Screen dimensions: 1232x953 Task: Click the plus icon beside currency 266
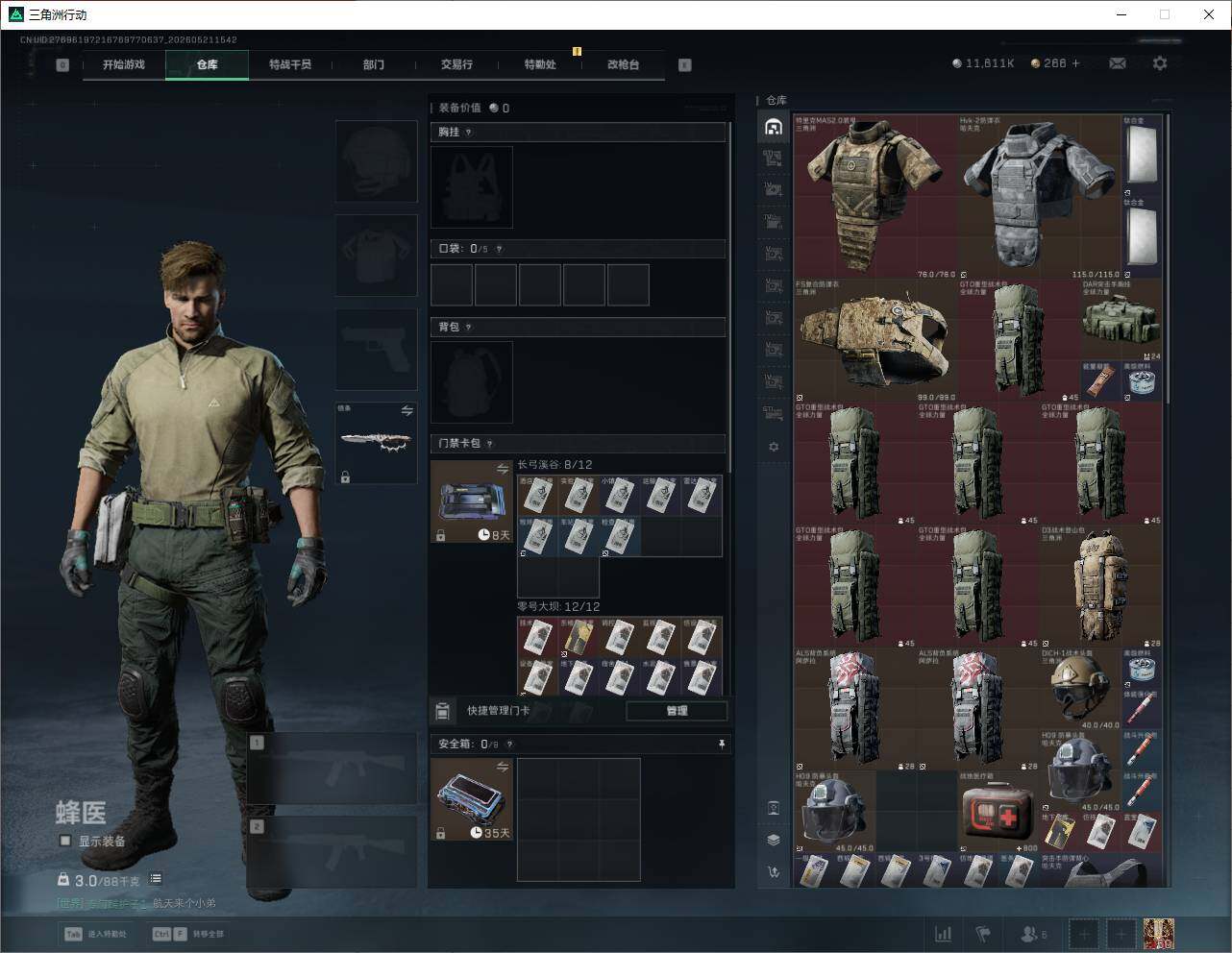pyautogui.click(x=1075, y=63)
